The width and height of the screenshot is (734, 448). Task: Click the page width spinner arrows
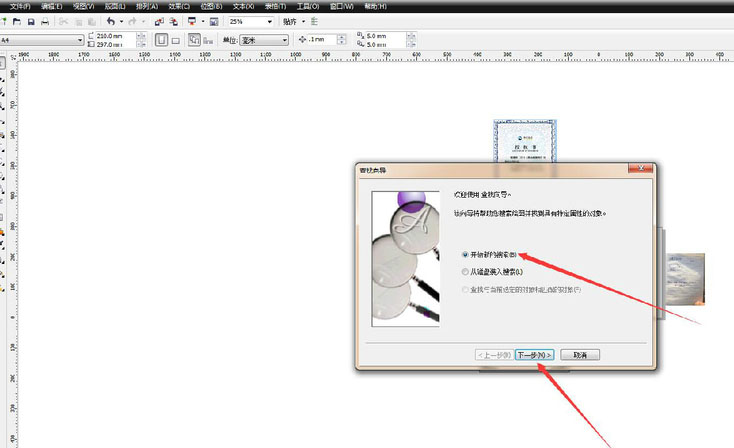point(141,36)
